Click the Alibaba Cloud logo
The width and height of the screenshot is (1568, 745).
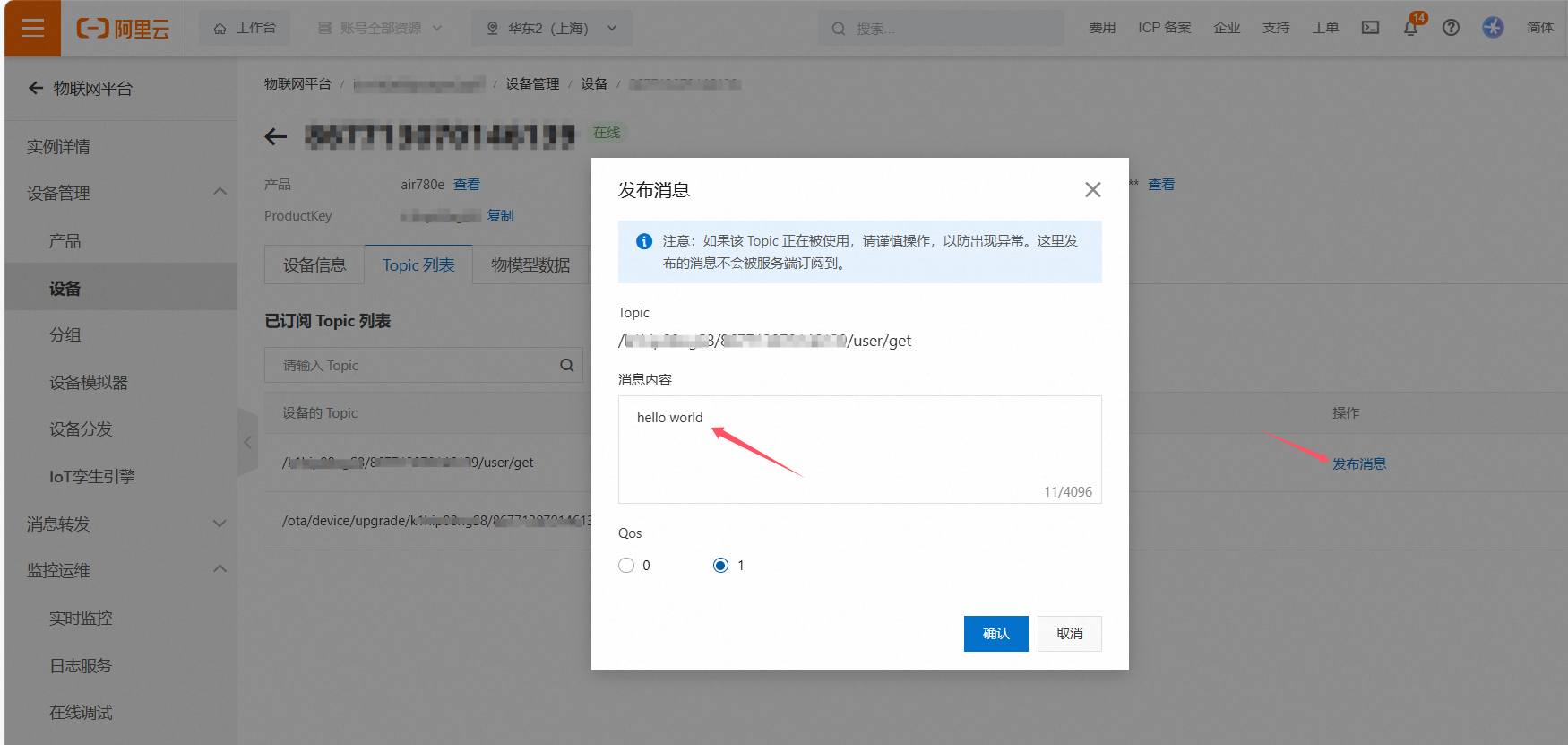click(x=123, y=29)
